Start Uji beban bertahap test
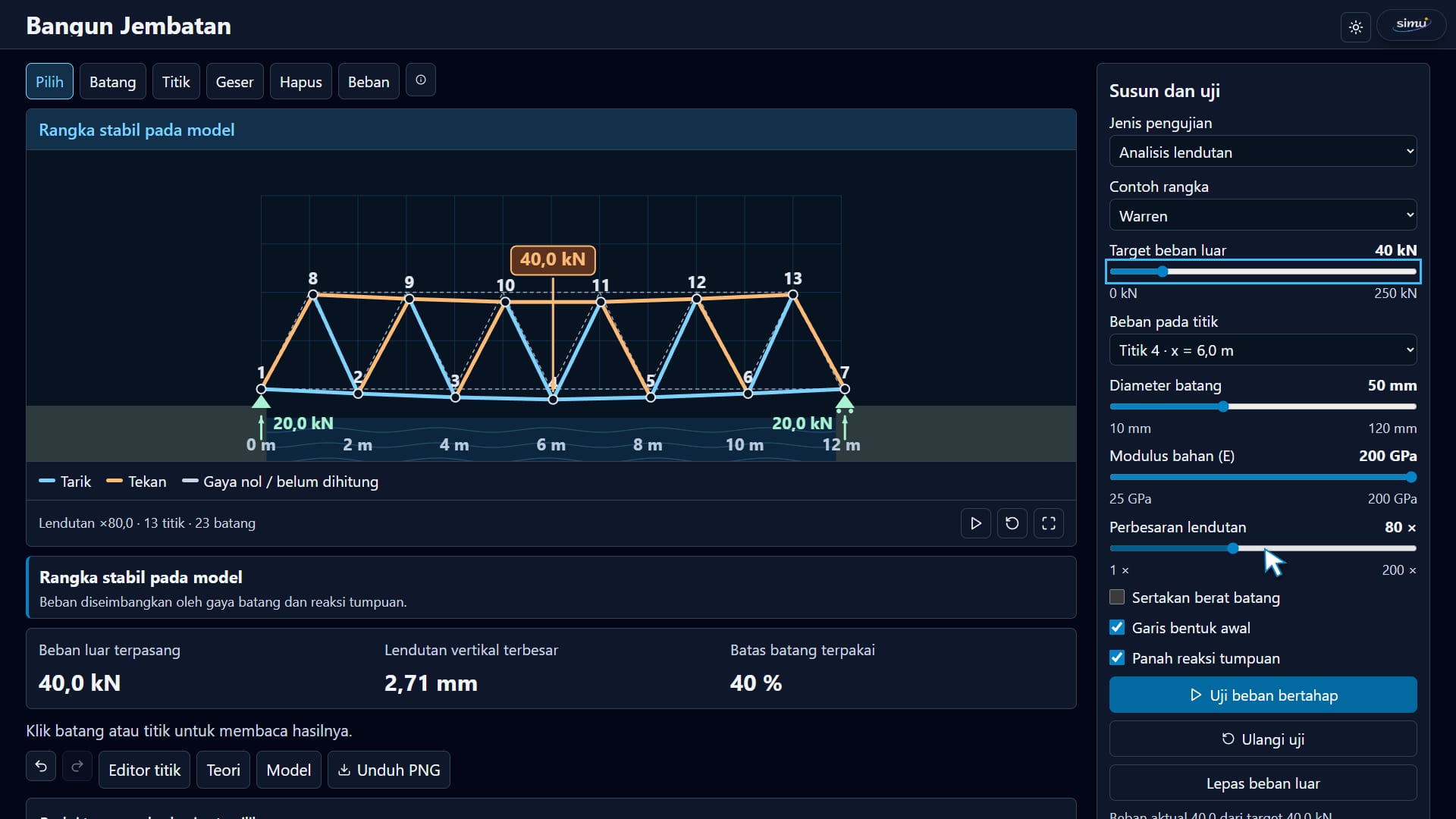1456x819 pixels. (x=1263, y=695)
